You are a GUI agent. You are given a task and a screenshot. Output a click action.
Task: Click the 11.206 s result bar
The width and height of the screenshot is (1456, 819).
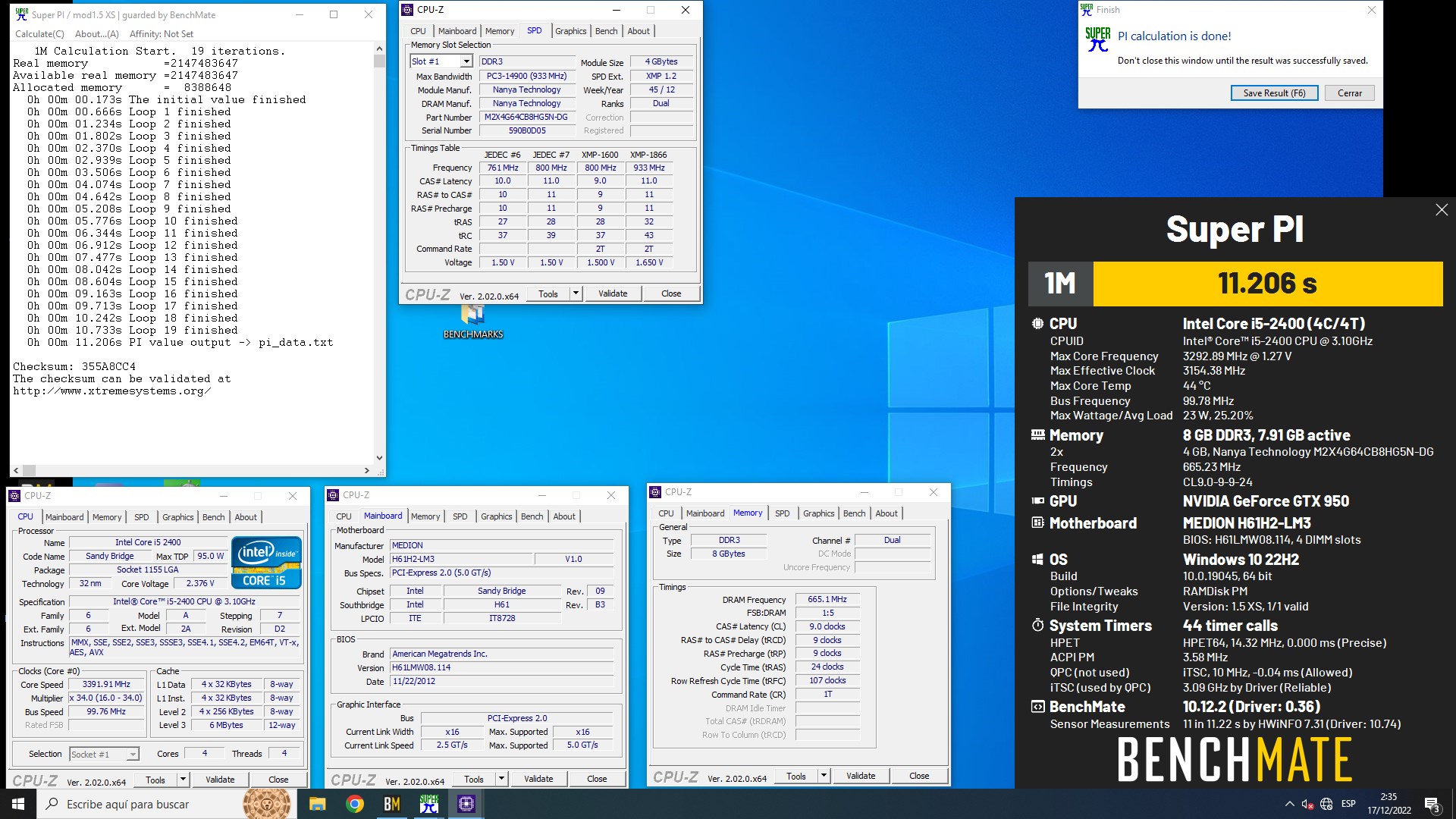coord(1267,284)
